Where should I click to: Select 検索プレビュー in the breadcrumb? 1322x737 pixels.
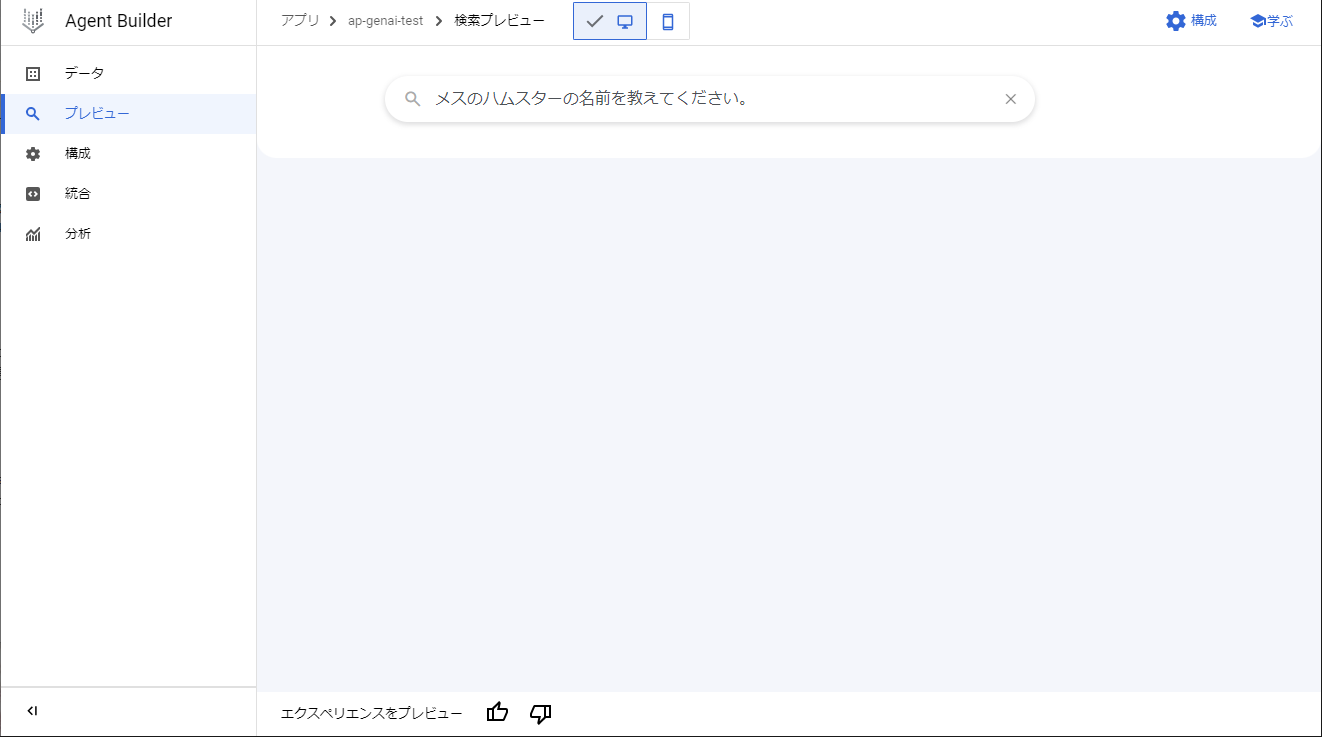pos(498,20)
